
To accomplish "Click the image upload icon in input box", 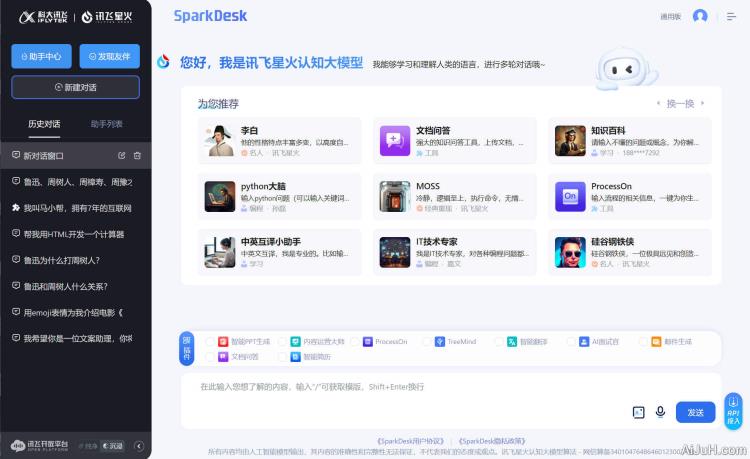I will coord(639,412).
